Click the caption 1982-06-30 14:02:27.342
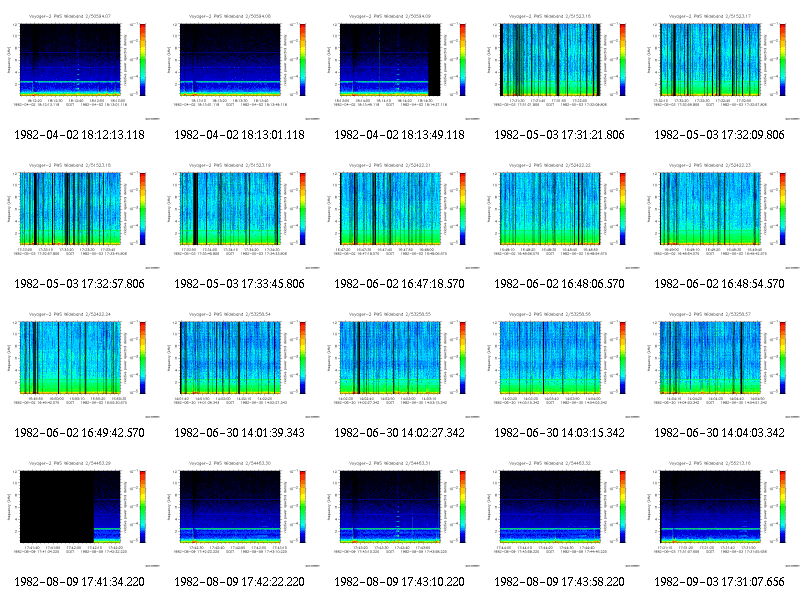Screen dimensions: 800x596 point(399,433)
